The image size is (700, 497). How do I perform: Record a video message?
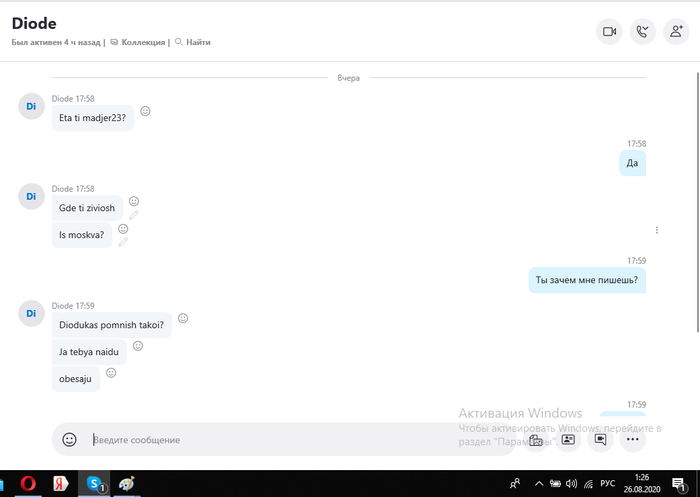[x=600, y=440]
